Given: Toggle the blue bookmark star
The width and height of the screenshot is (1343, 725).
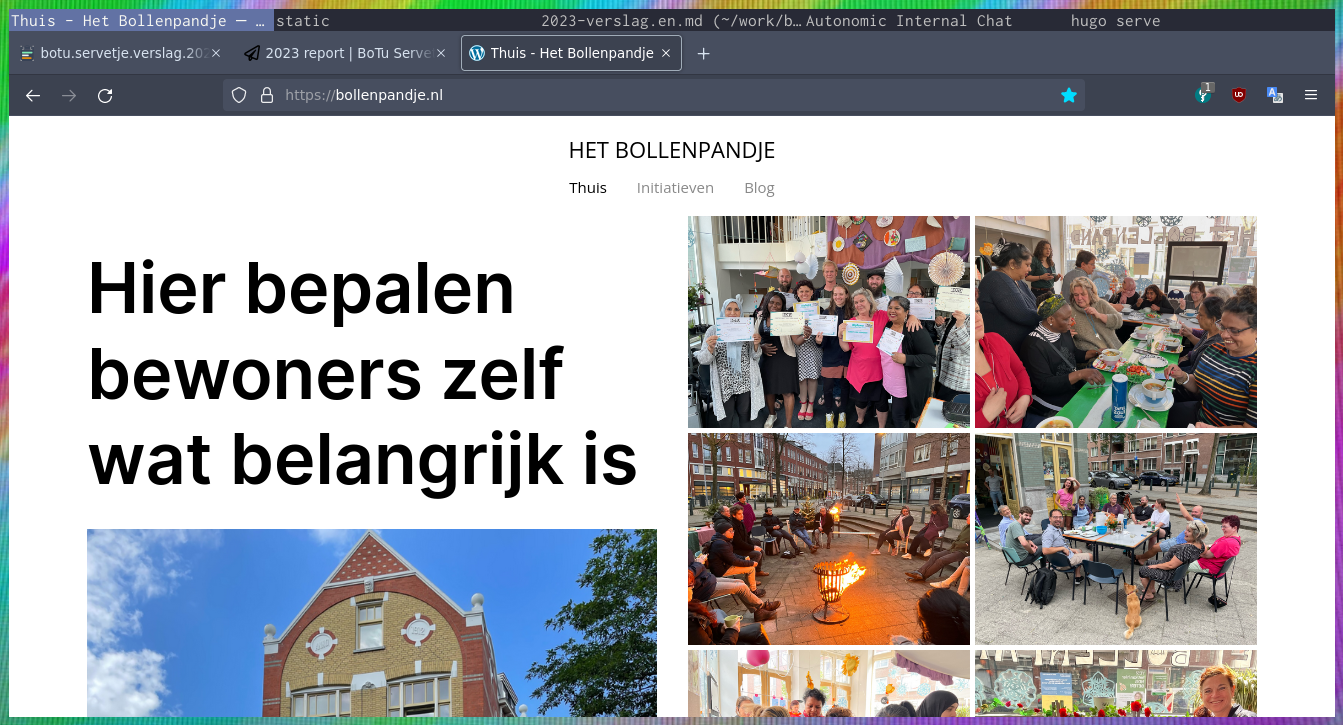Looking at the screenshot, I should coord(1069,96).
